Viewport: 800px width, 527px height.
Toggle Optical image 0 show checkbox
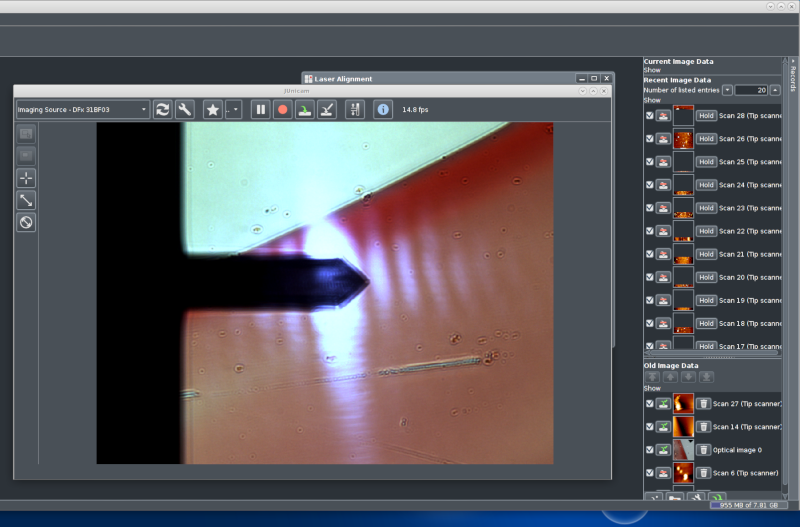[x=650, y=450]
